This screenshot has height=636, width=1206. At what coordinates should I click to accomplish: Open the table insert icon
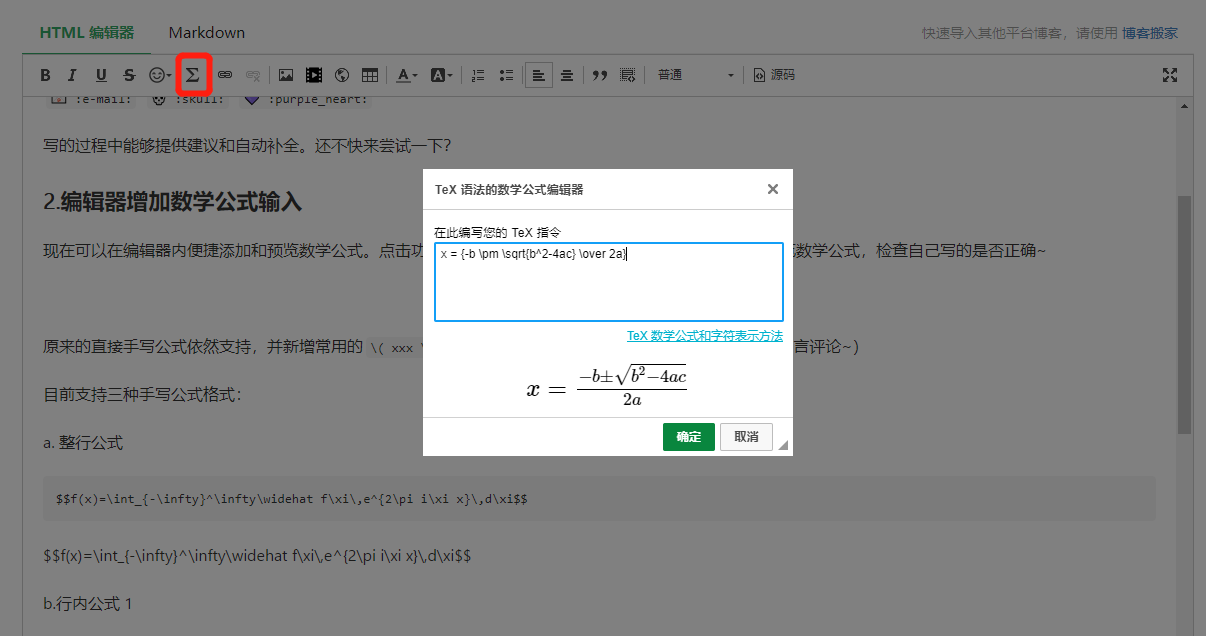click(369, 74)
